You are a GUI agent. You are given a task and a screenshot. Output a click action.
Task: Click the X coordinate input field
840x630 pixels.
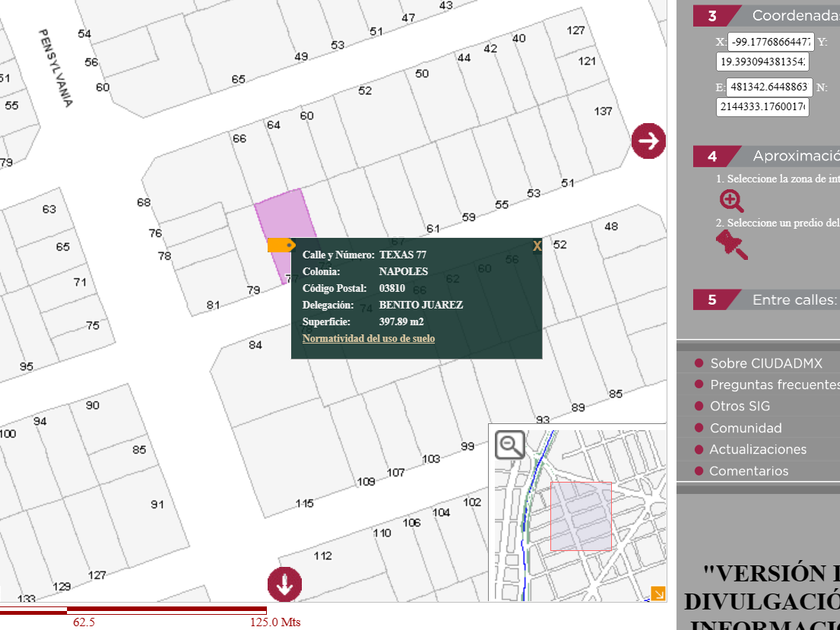[x=768, y=42]
